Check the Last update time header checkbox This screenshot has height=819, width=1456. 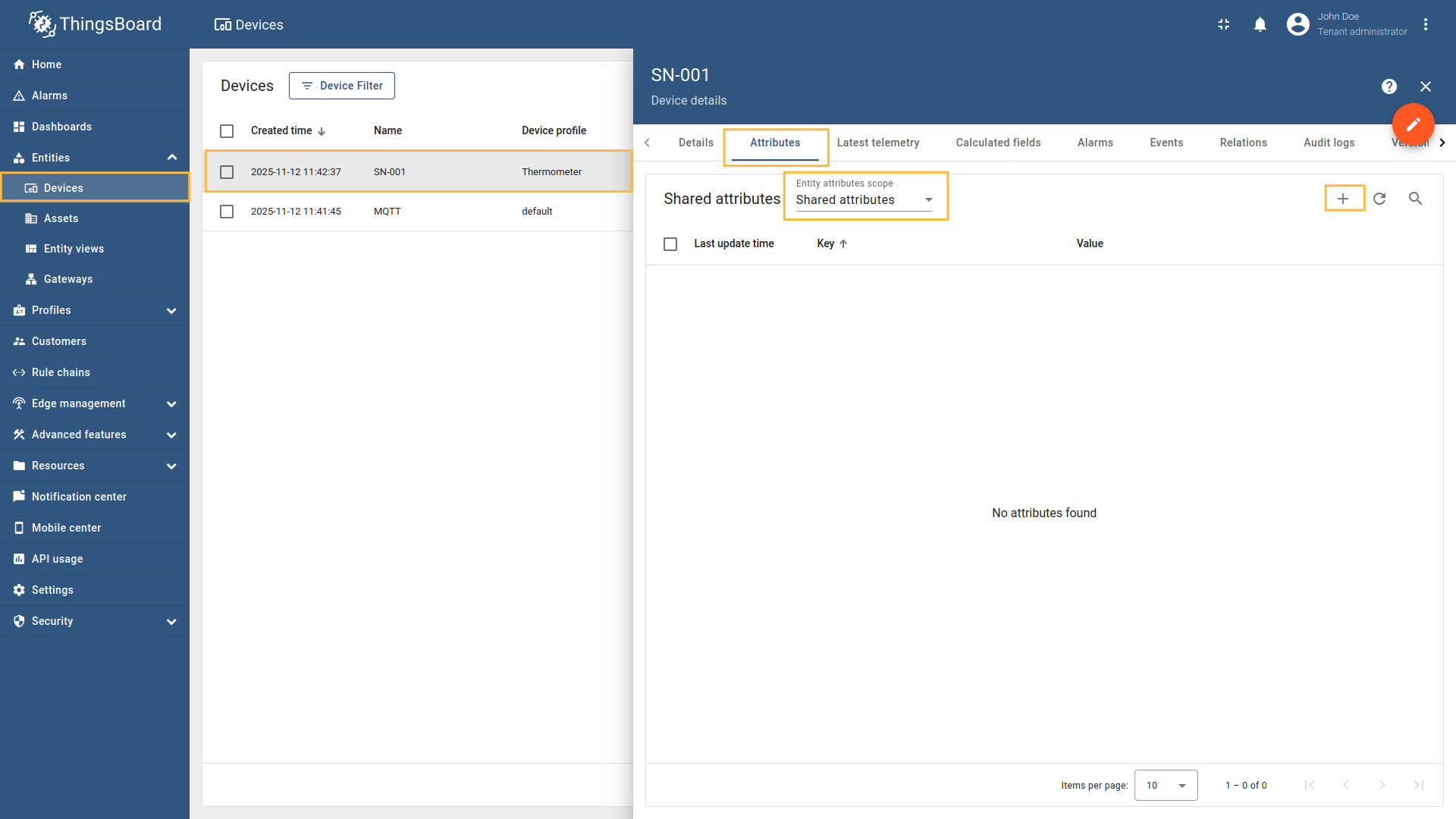coord(670,243)
